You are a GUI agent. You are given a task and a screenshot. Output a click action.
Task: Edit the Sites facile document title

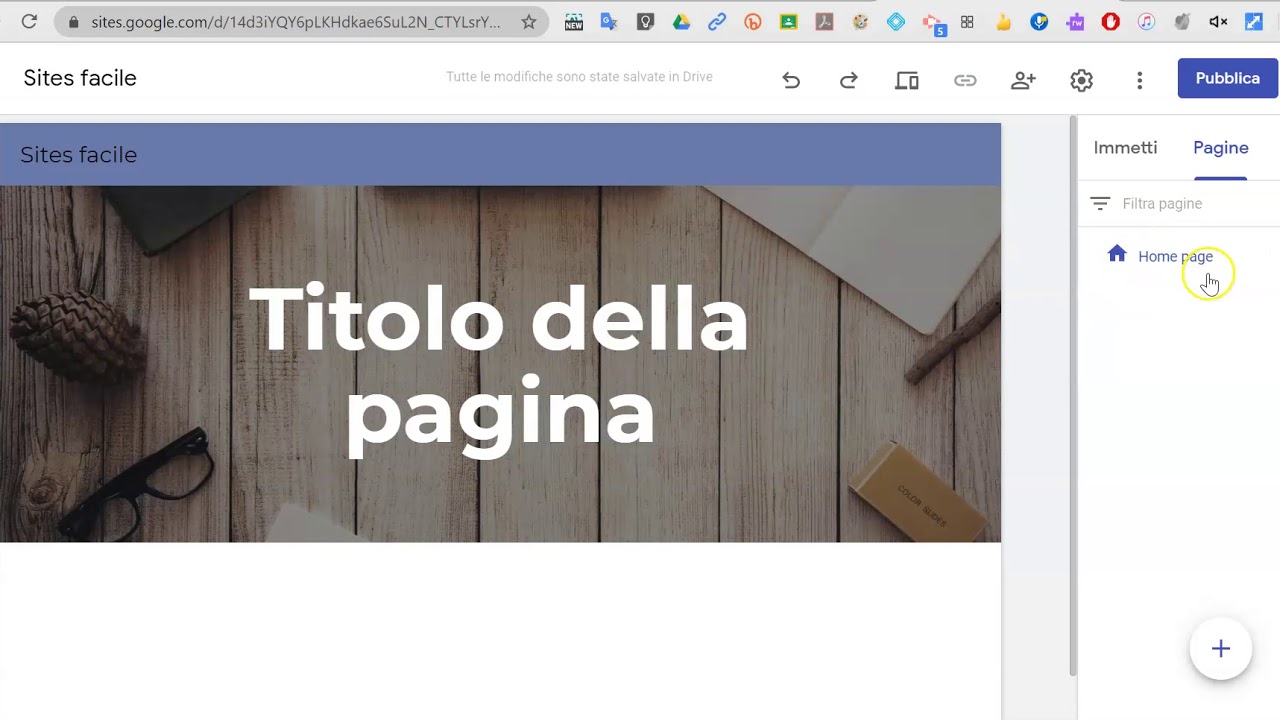(x=80, y=78)
